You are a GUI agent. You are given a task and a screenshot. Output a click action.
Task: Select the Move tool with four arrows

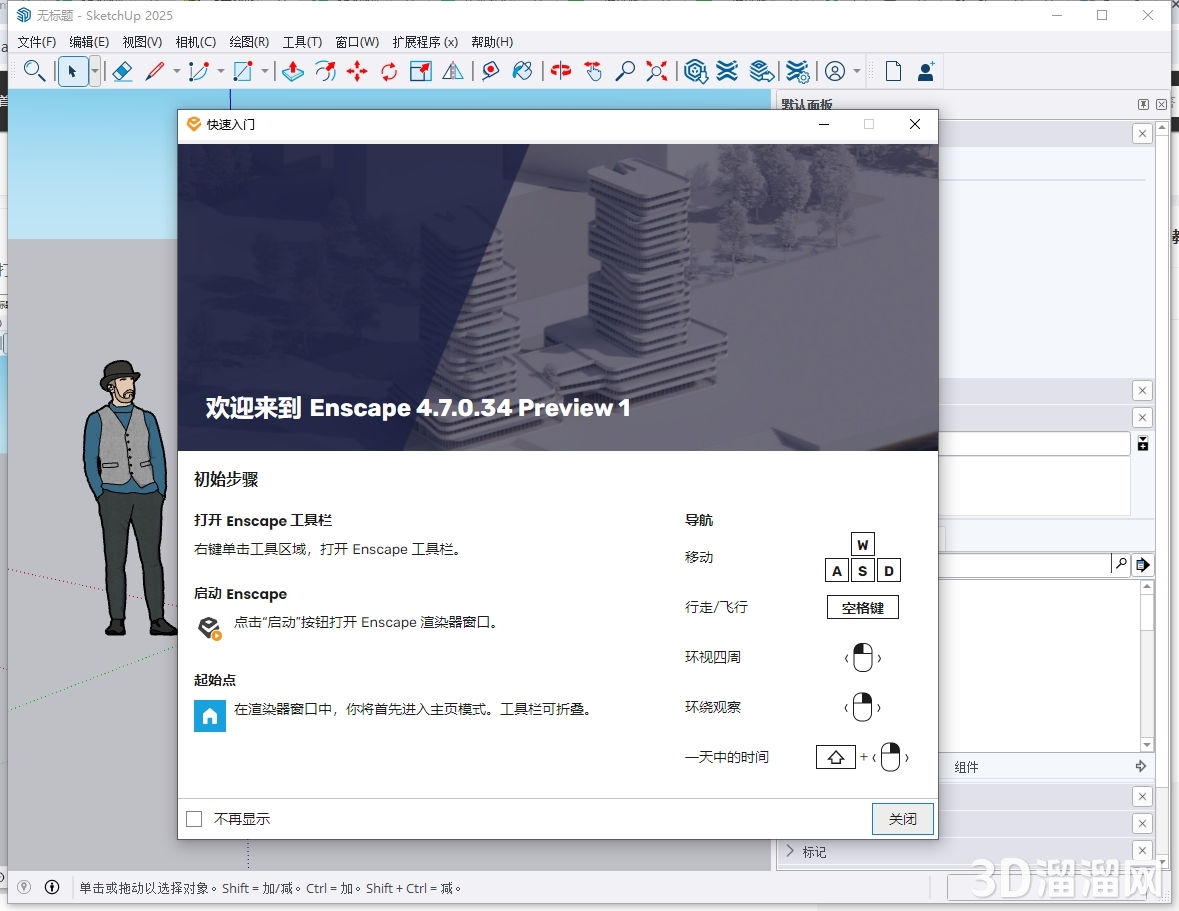(x=357, y=71)
